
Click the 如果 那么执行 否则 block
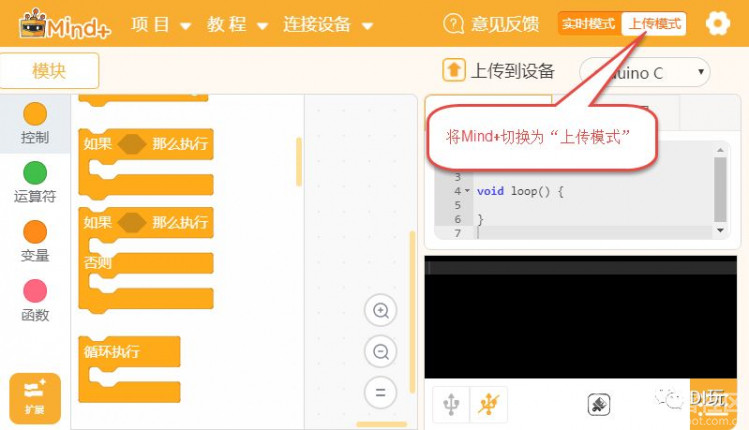click(x=146, y=260)
